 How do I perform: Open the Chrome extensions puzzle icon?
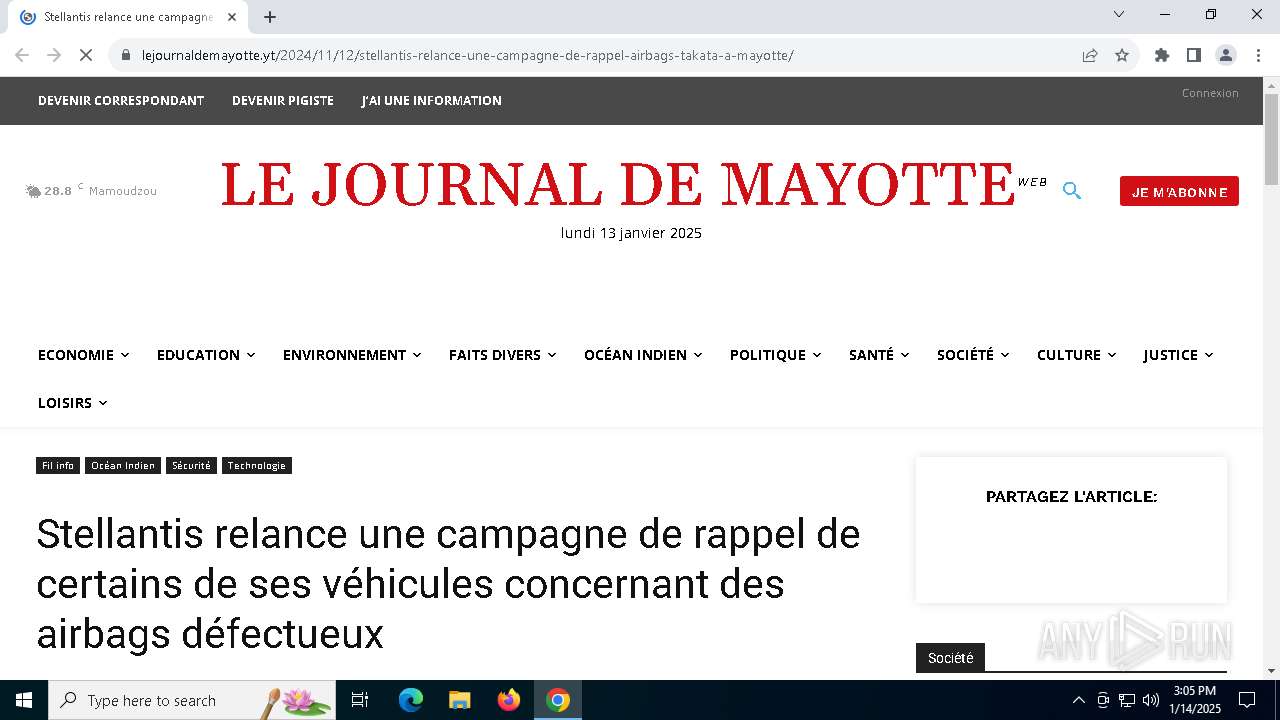point(1162,55)
